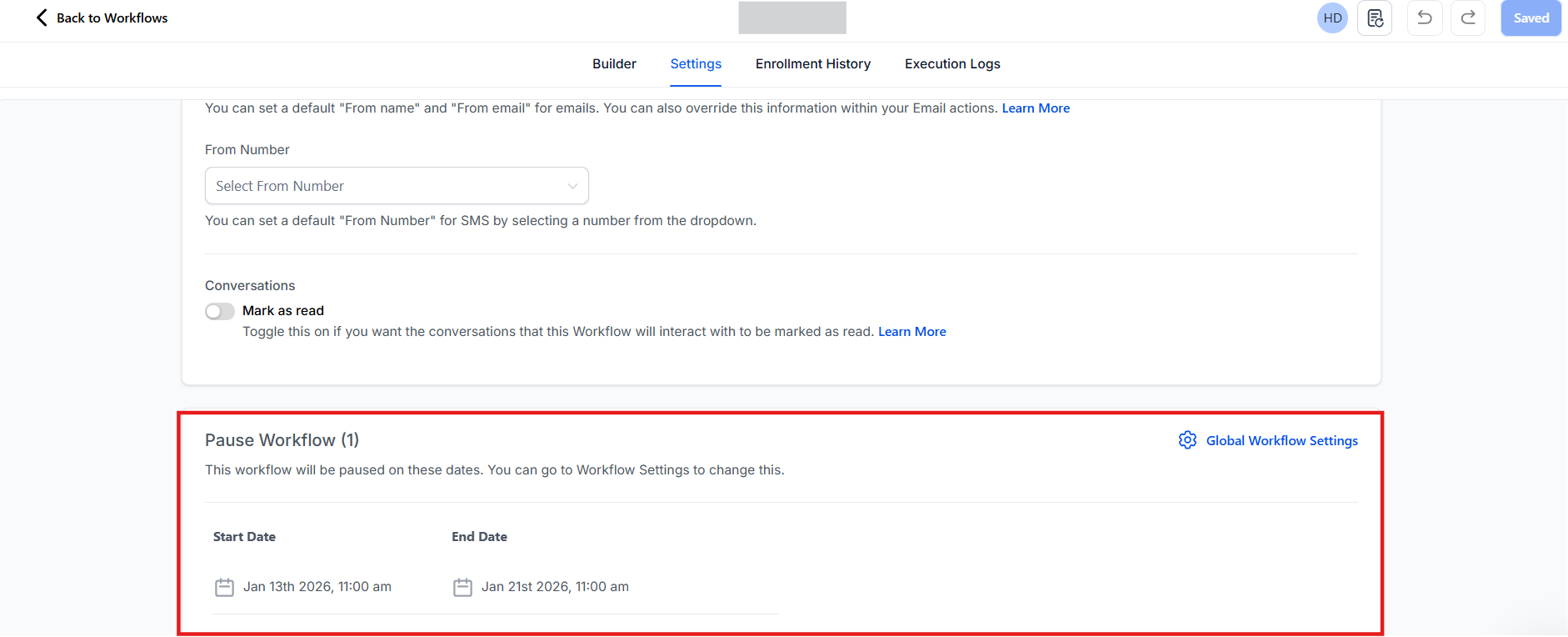
Task: Open the Enrollment History tab
Action: (812, 64)
